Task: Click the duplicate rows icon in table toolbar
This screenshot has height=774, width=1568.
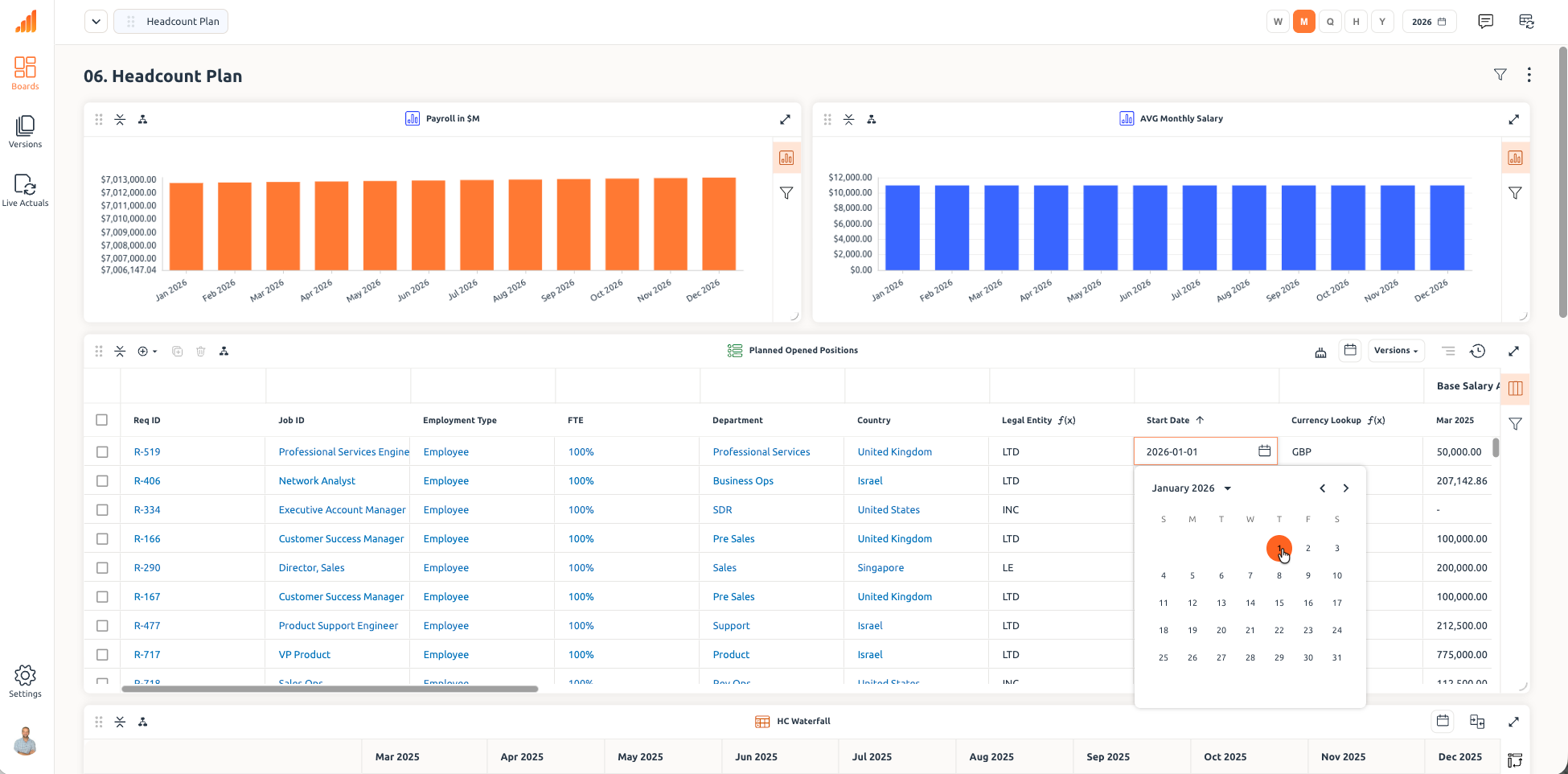Action: point(177,351)
